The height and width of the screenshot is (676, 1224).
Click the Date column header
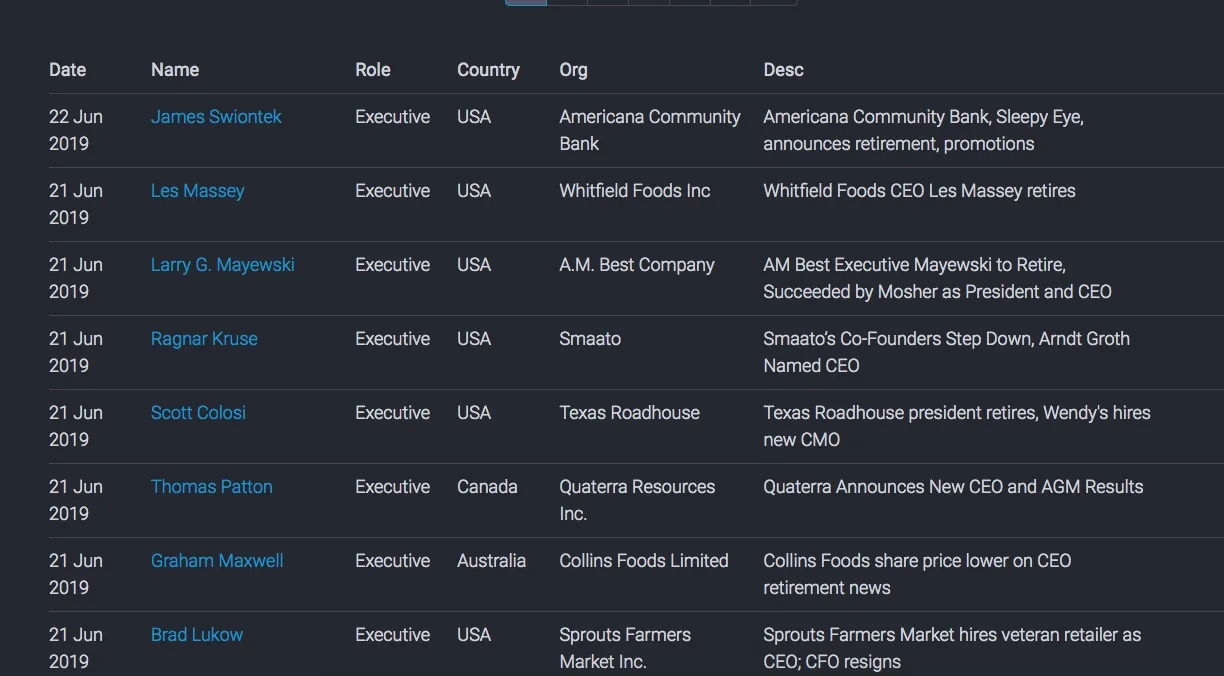67,70
